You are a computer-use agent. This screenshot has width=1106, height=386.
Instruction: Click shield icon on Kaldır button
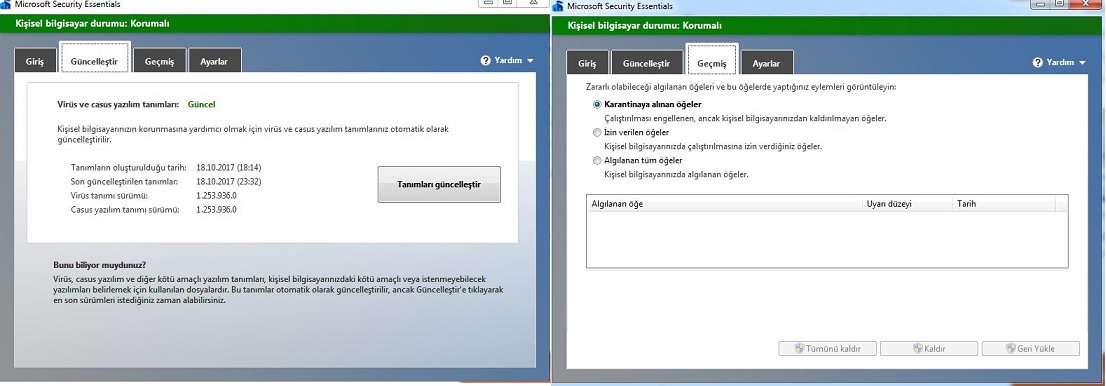(918, 349)
